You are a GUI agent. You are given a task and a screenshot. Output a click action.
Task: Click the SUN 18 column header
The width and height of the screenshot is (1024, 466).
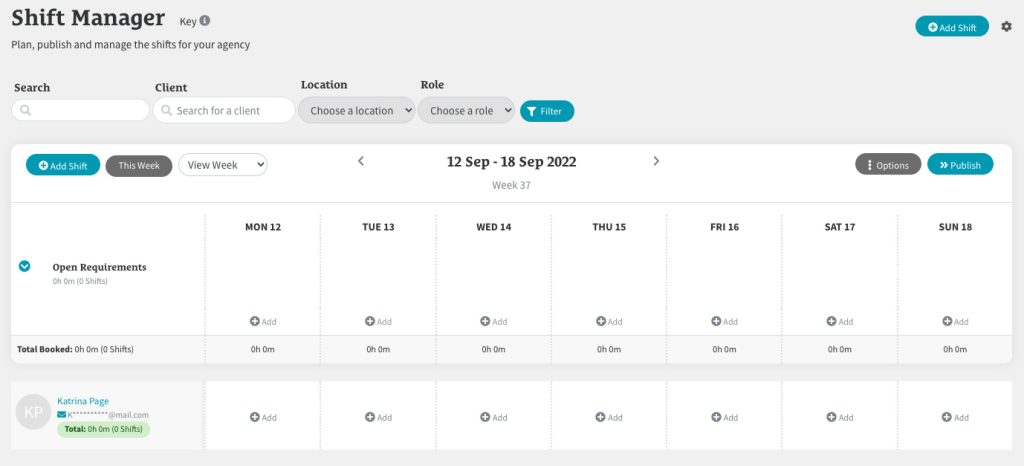955,227
